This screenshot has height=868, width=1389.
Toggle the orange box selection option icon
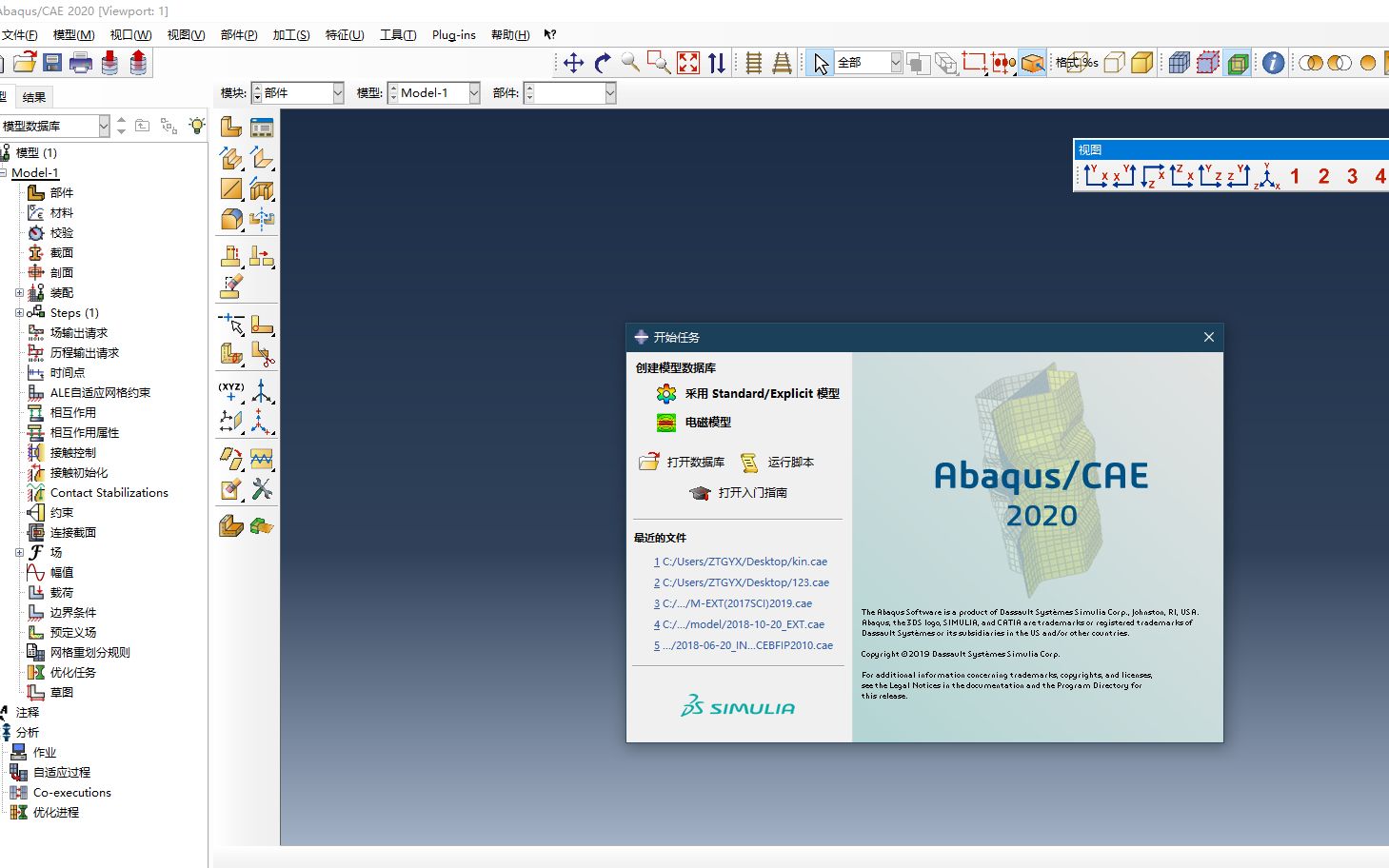click(1033, 63)
